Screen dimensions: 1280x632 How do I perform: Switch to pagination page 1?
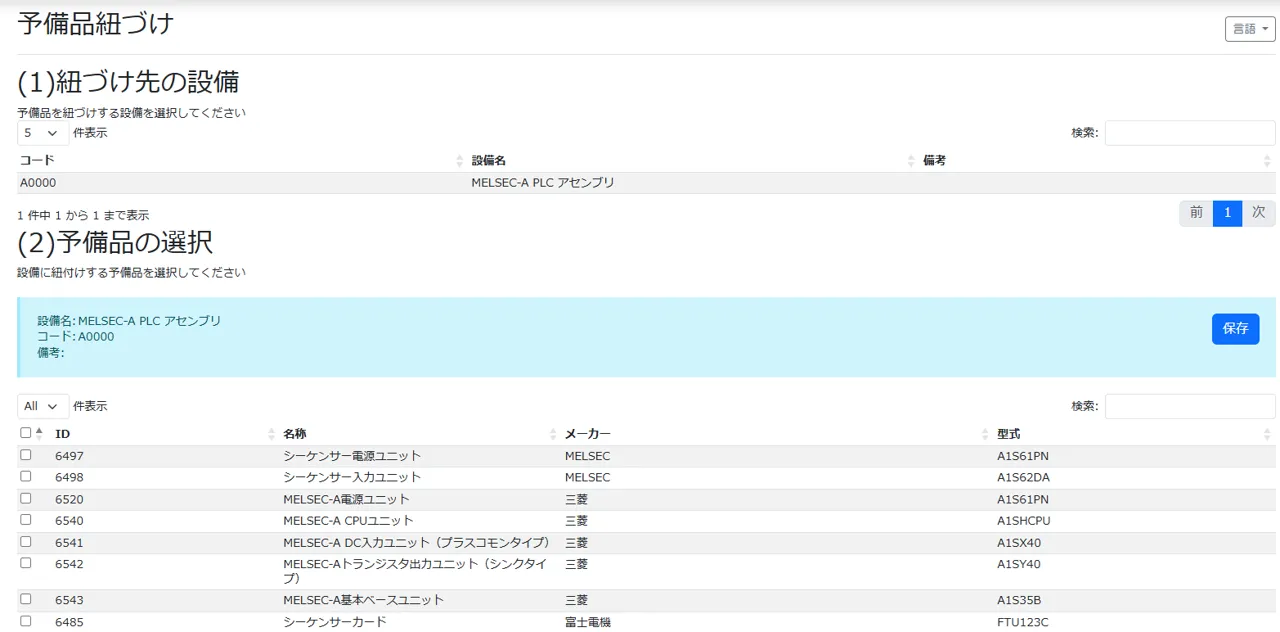1227,213
